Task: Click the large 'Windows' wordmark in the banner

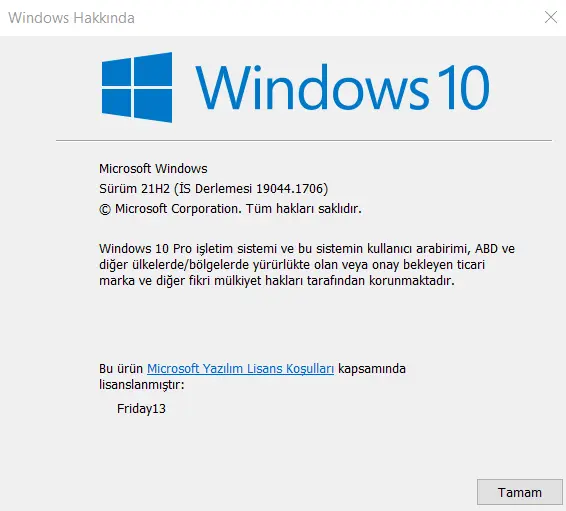Action: point(313,87)
